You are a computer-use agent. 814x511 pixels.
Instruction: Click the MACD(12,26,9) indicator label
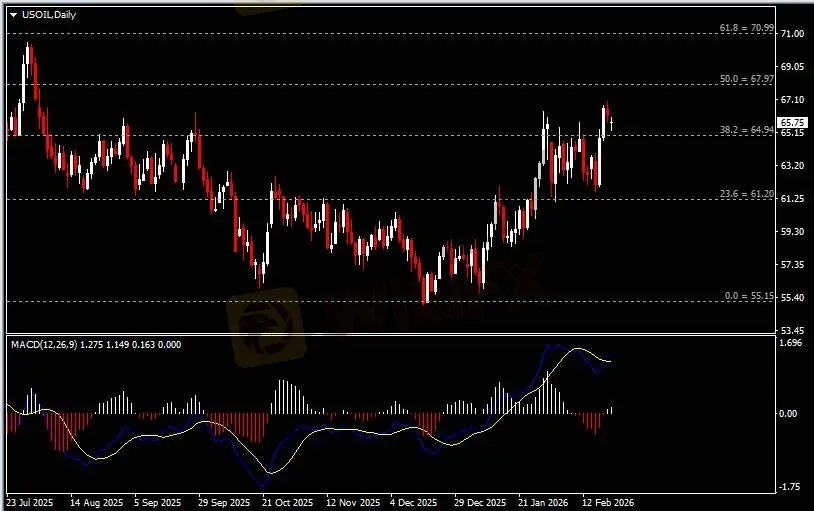pos(45,344)
